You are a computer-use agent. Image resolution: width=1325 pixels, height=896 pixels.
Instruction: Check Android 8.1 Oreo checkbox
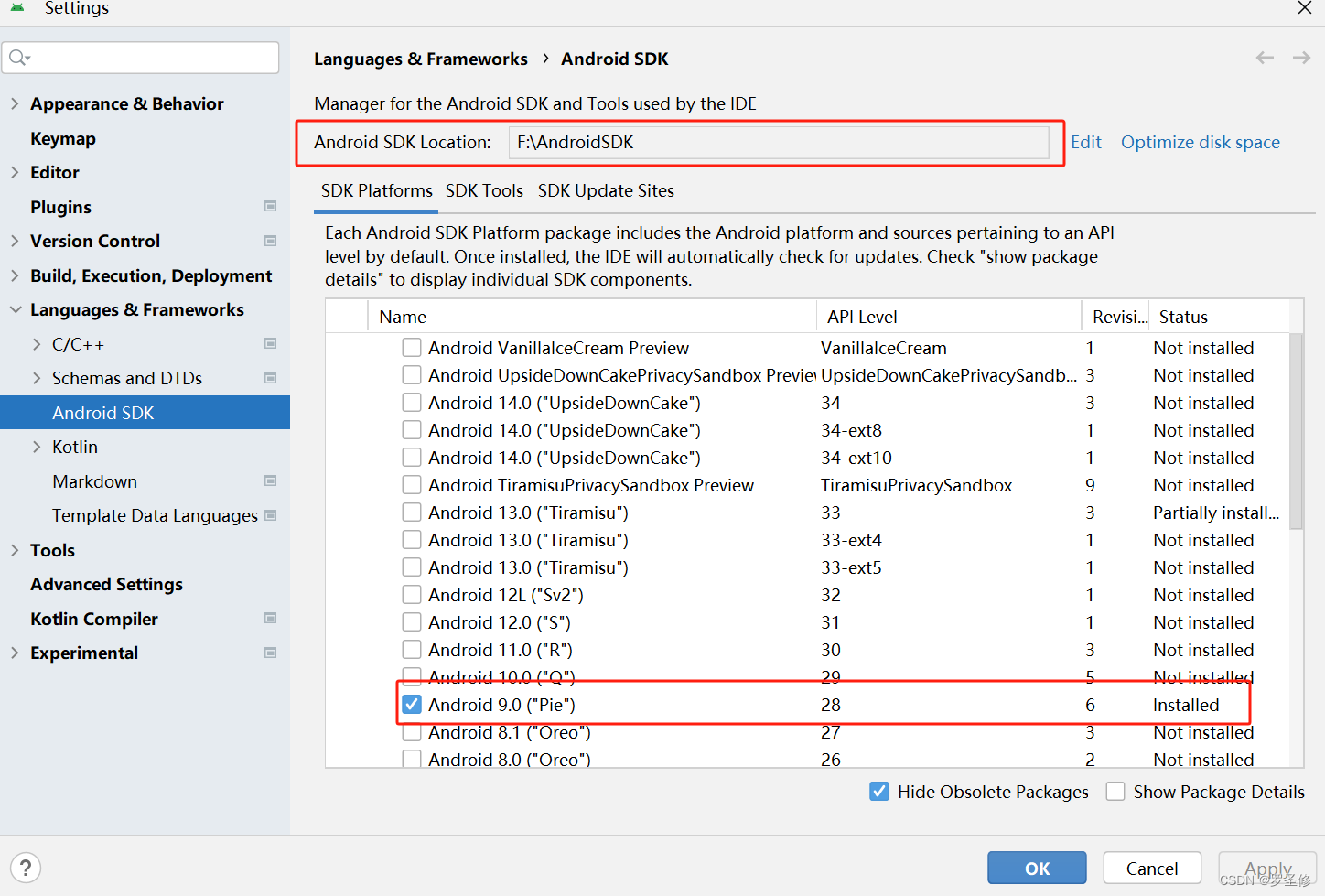click(x=412, y=732)
